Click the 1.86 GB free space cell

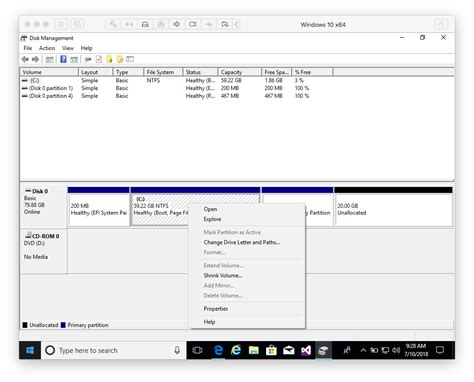tap(273, 80)
